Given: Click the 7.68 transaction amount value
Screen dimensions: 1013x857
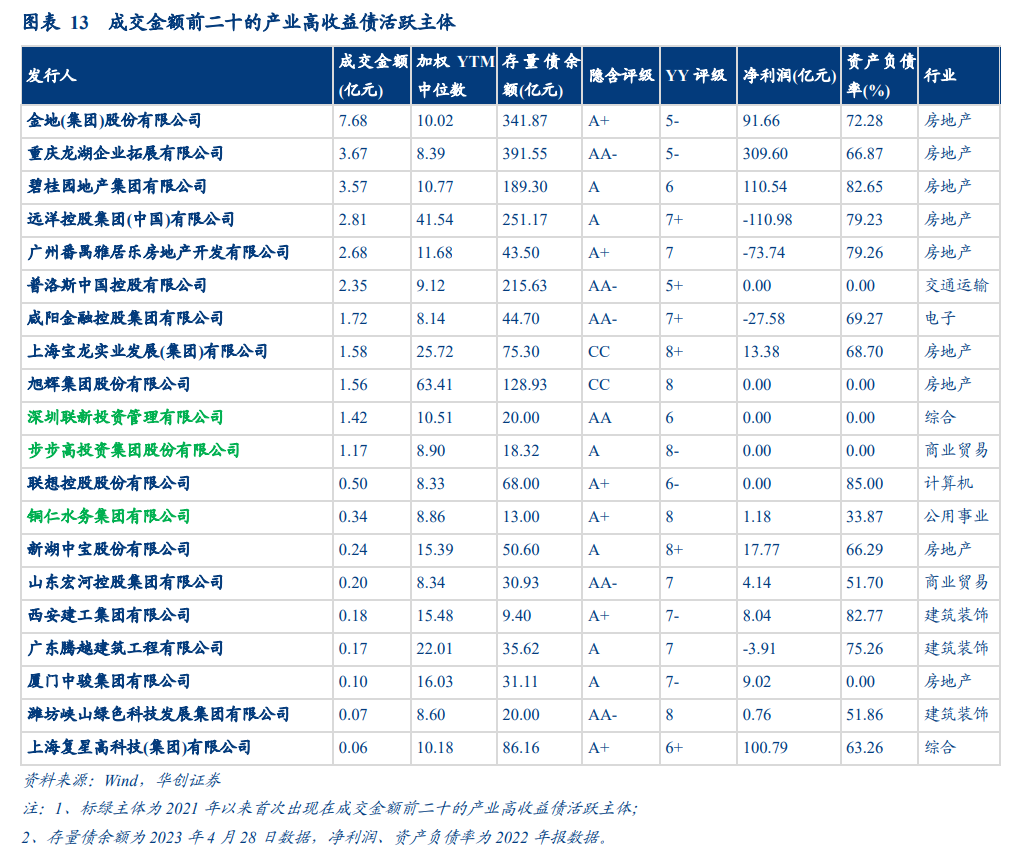Looking at the screenshot, I should coord(353,121).
